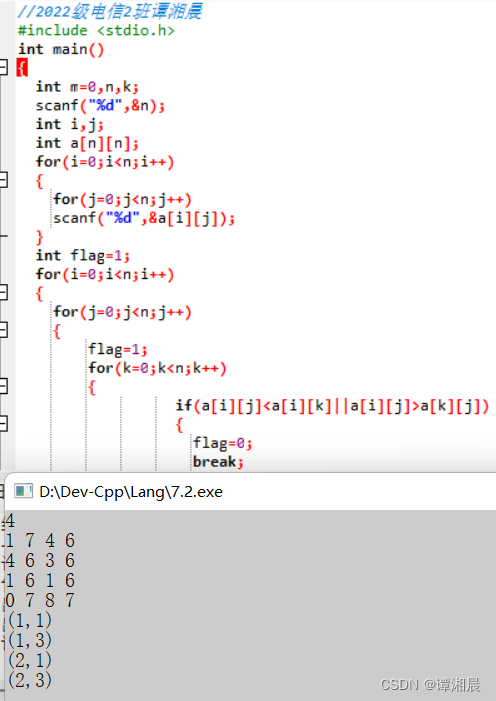Click the #include <stdio.h> line
The image size is (496, 701).
(96, 30)
